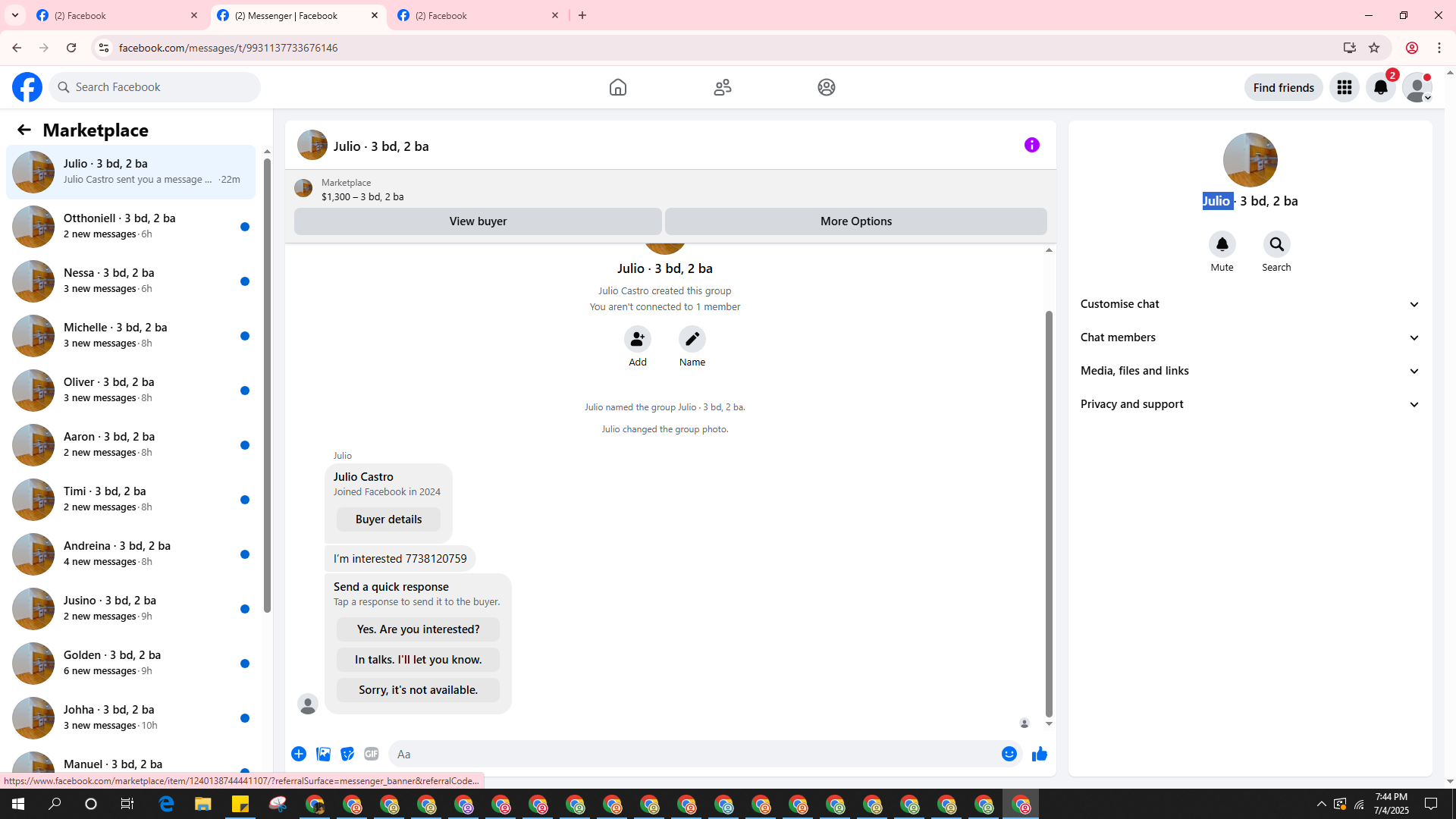Send a thumbs-up like

(1039, 754)
